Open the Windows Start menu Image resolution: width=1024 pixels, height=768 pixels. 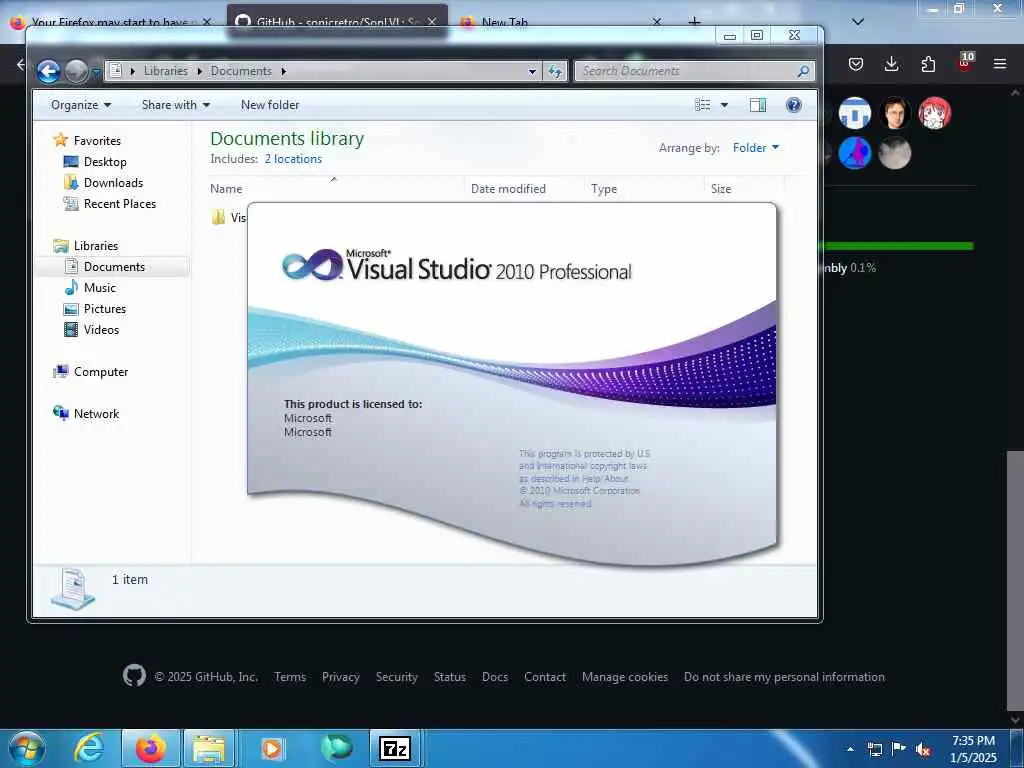pos(26,748)
